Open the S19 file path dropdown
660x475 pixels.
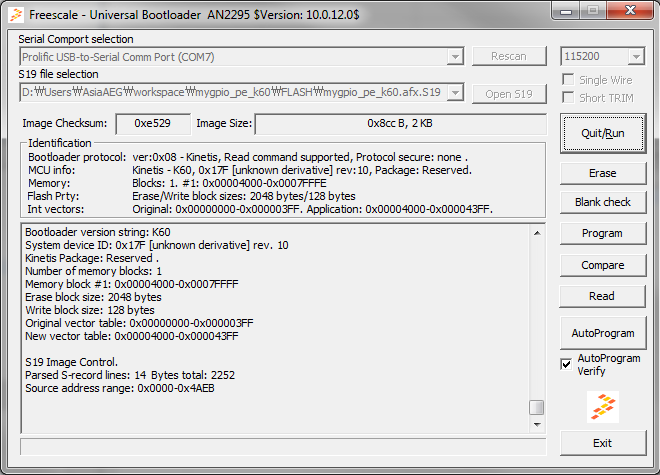(455, 92)
